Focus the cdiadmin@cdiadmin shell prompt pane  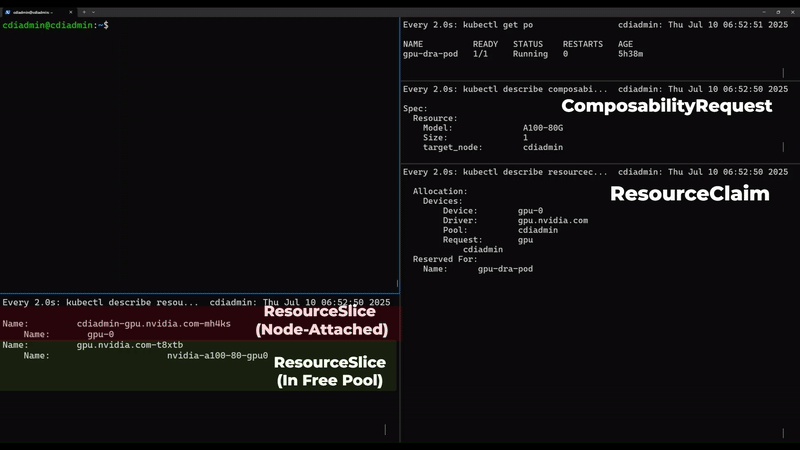coord(200,150)
